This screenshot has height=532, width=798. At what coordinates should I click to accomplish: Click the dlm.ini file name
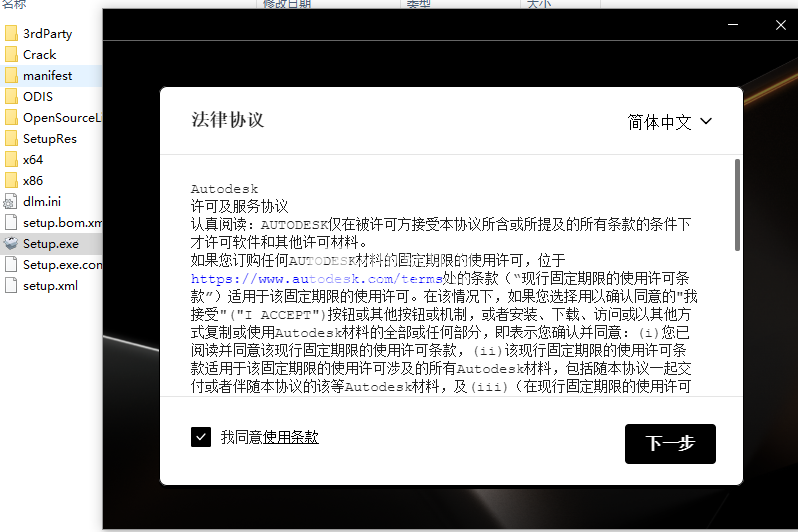42,202
